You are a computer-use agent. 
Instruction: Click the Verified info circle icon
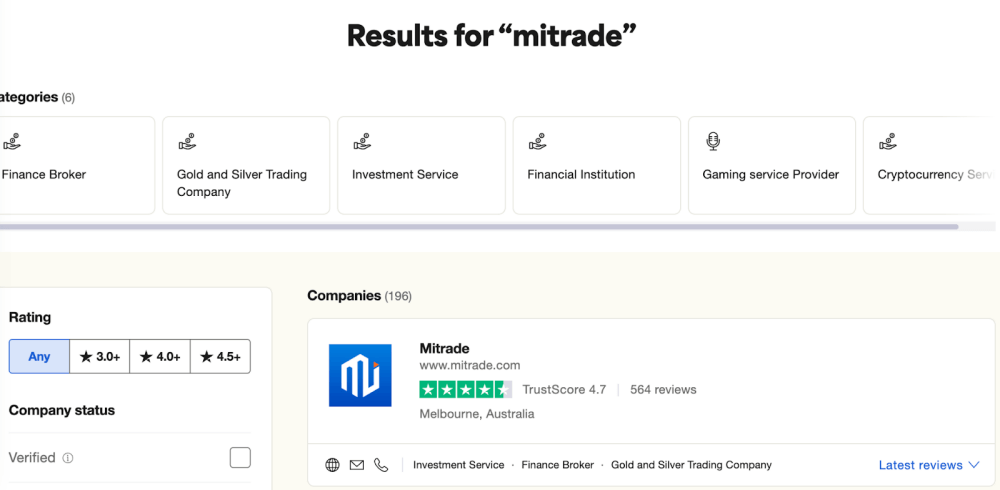point(68,458)
